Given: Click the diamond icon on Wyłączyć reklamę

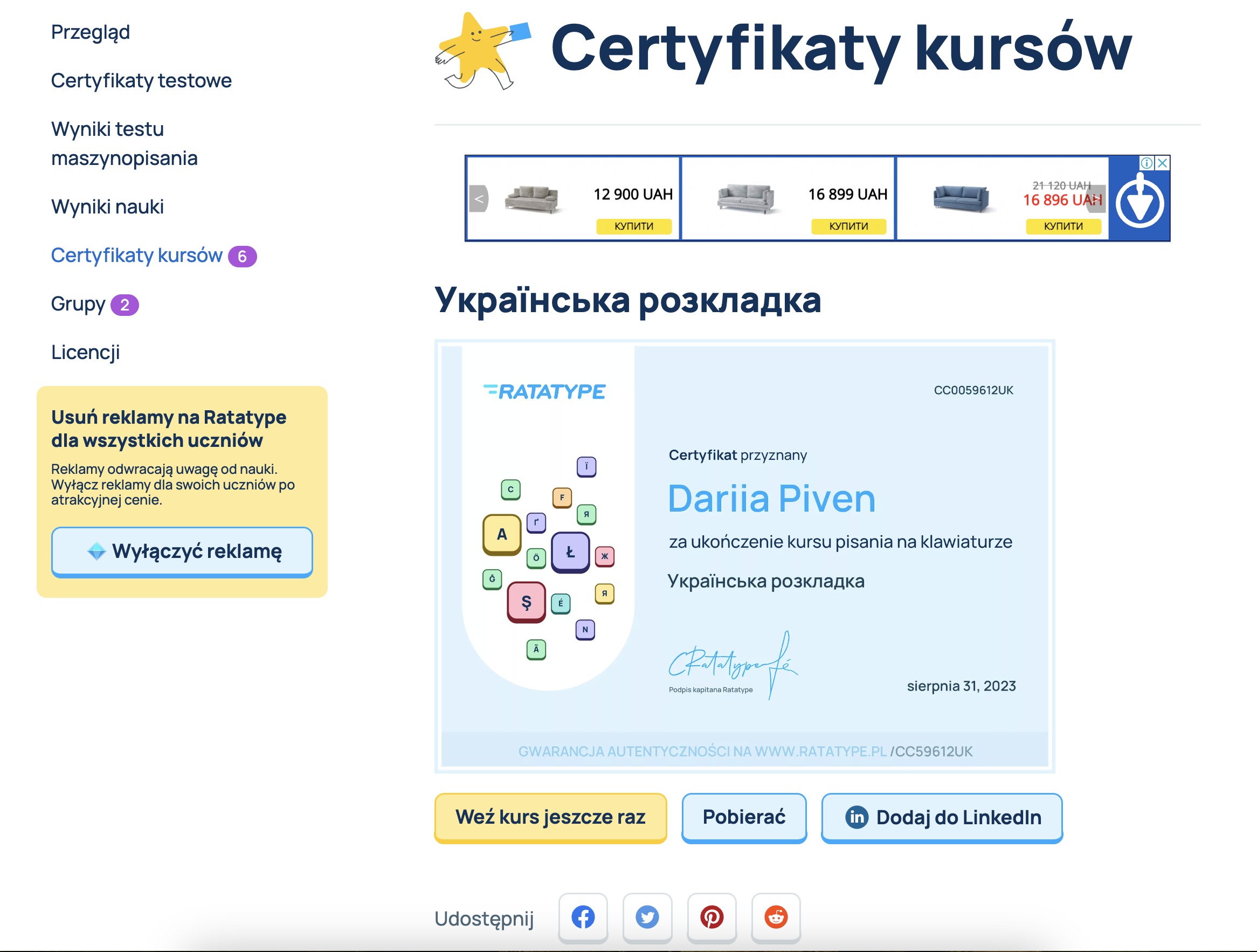Looking at the screenshot, I should coord(96,550).
